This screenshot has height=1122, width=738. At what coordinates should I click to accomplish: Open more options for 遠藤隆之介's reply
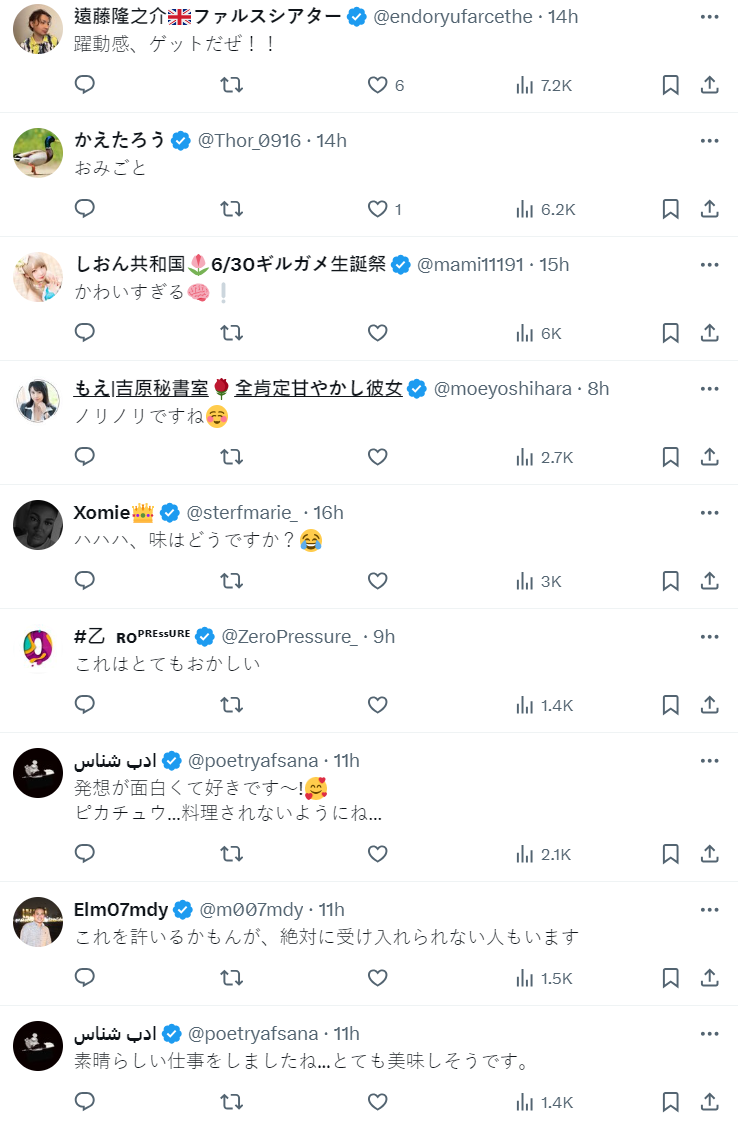[709, 17]
